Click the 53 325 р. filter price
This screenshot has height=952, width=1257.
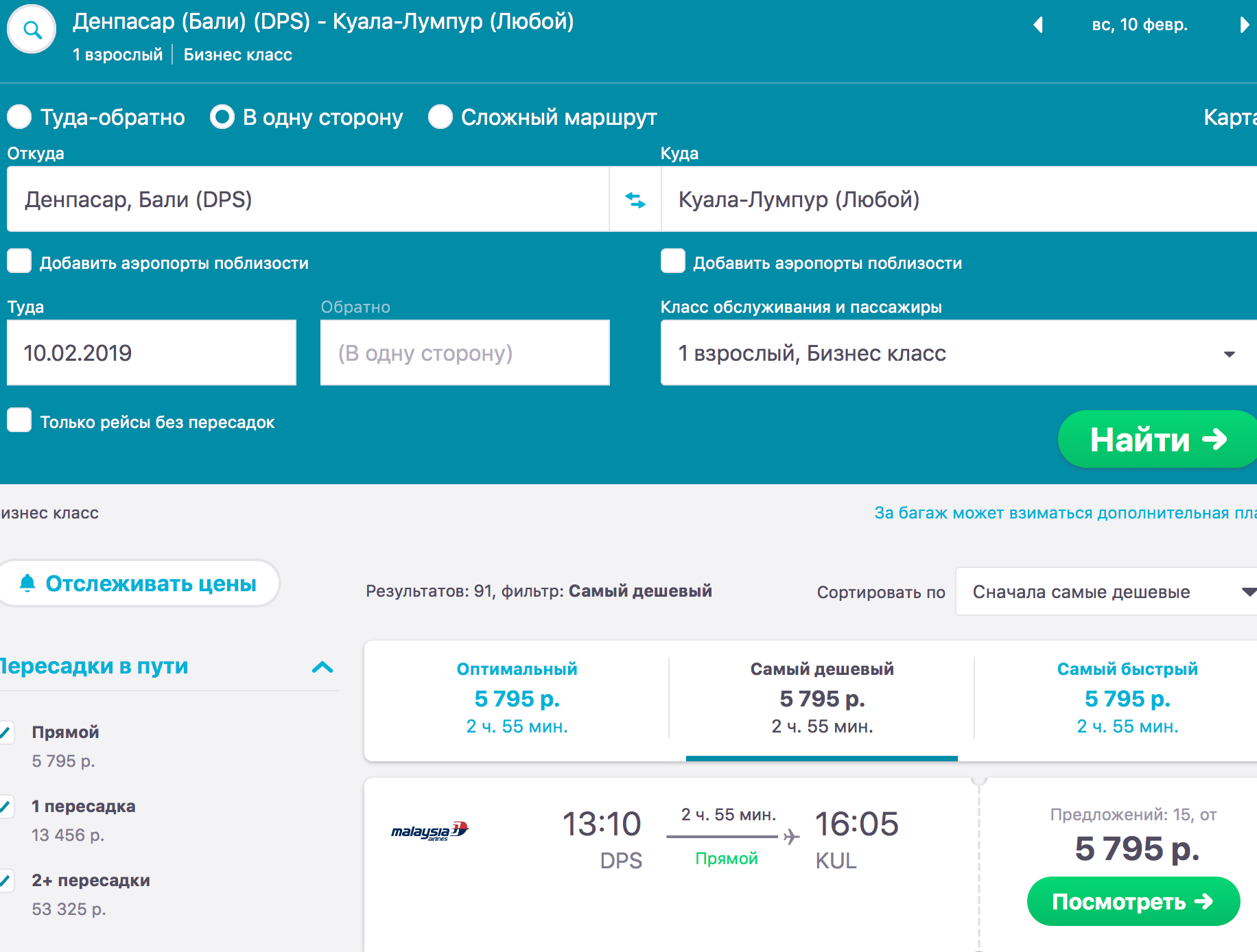[69, 909]
